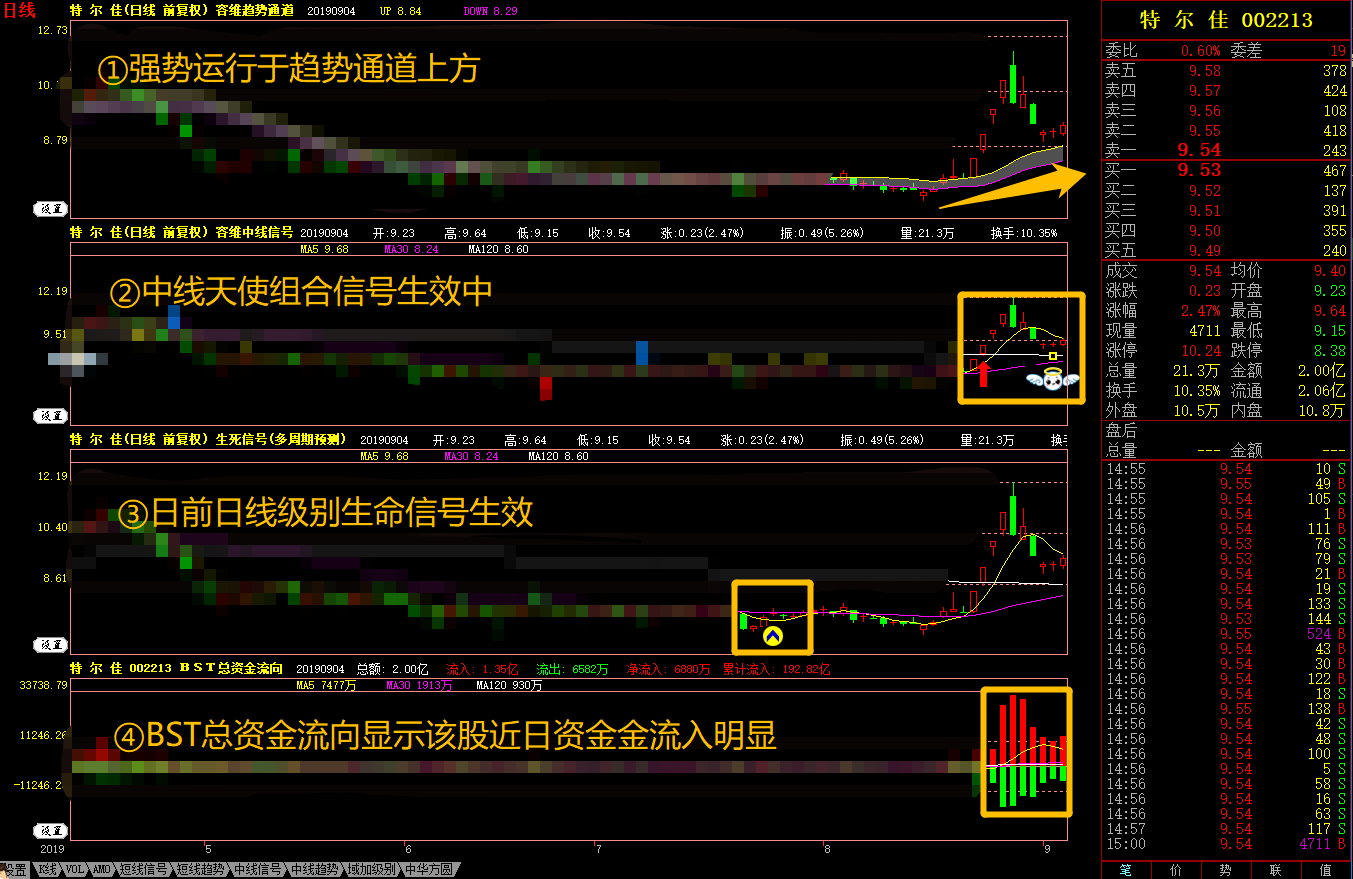Click the 涨停 10.24 value

click(1200, 350)
